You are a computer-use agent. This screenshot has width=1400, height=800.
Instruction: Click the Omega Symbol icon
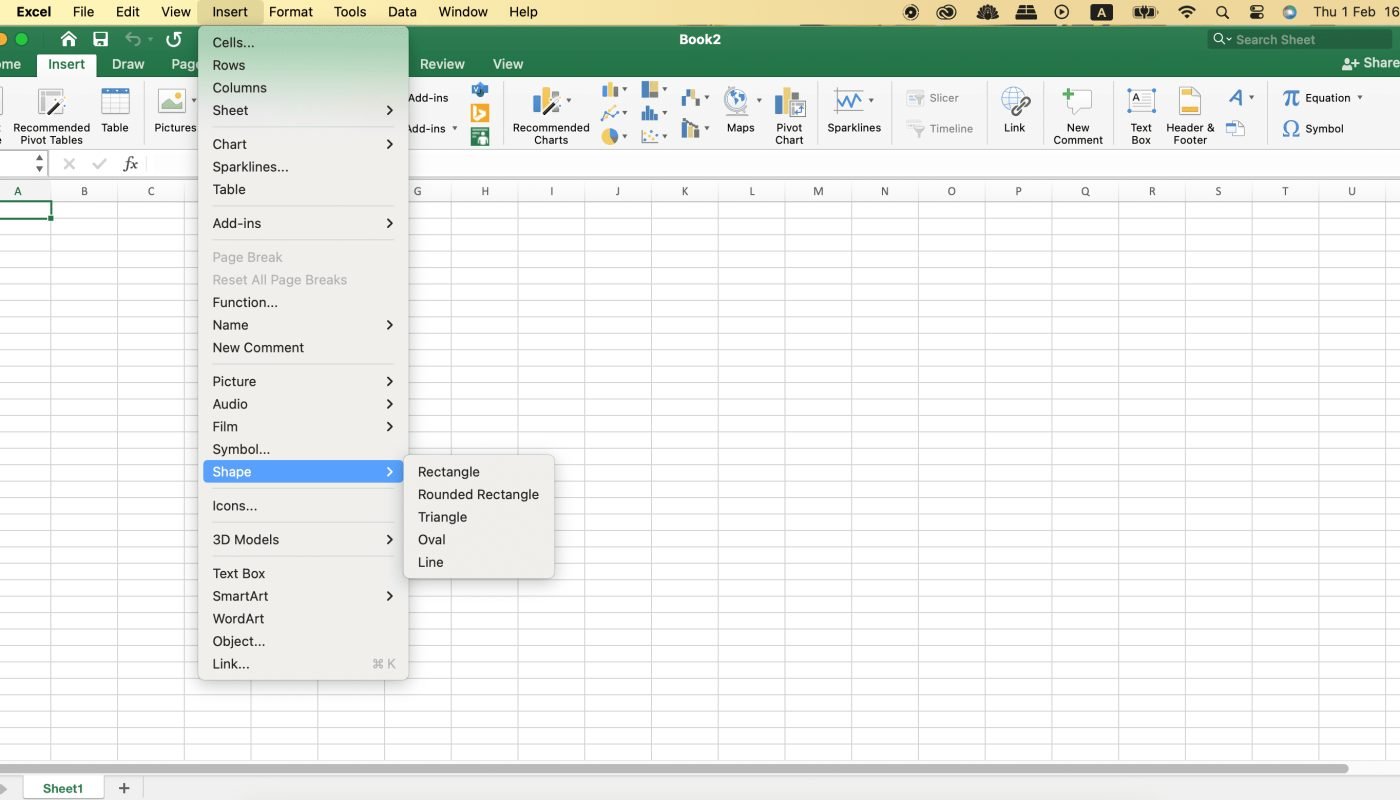(x=1291, y=128)
